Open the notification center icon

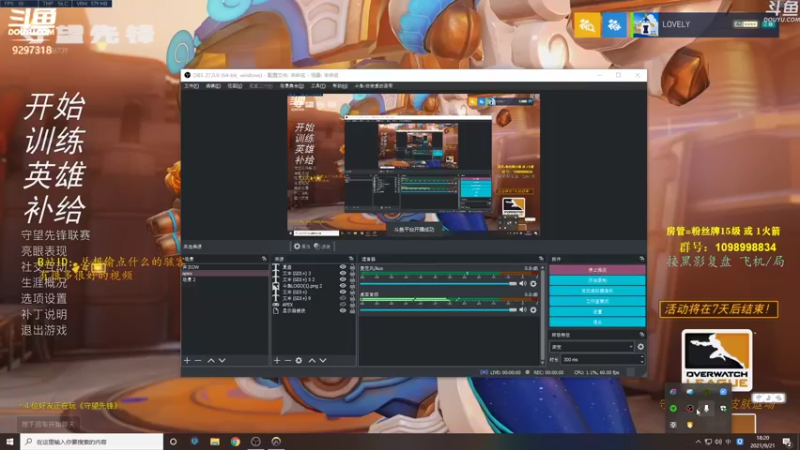tap(787, 442)
